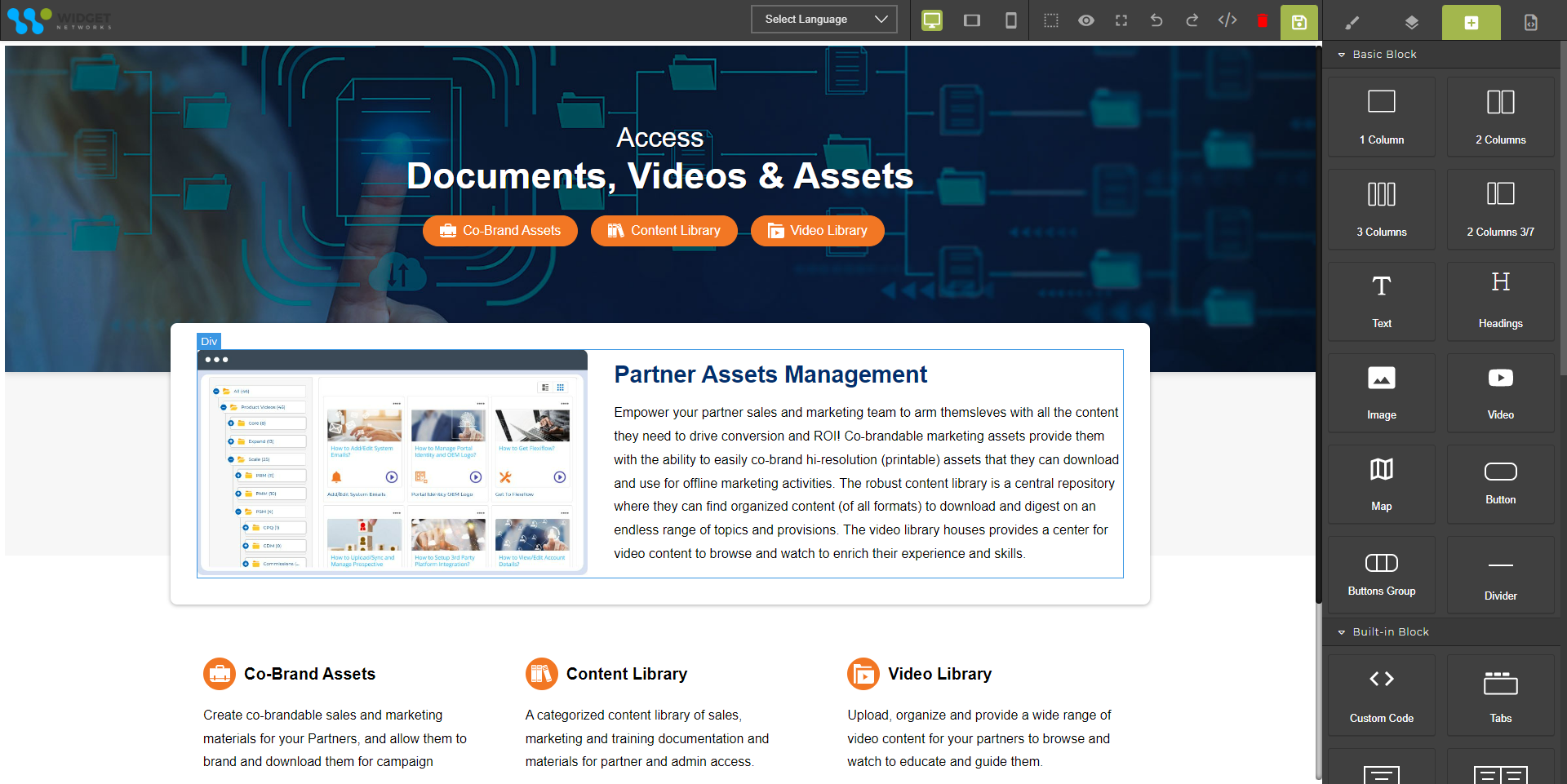The width and height of the screenshot is (1567, 784).
Task: Click the Co-Brand Assets orange button
Action: pyautogui.click(x=500, y=231)
